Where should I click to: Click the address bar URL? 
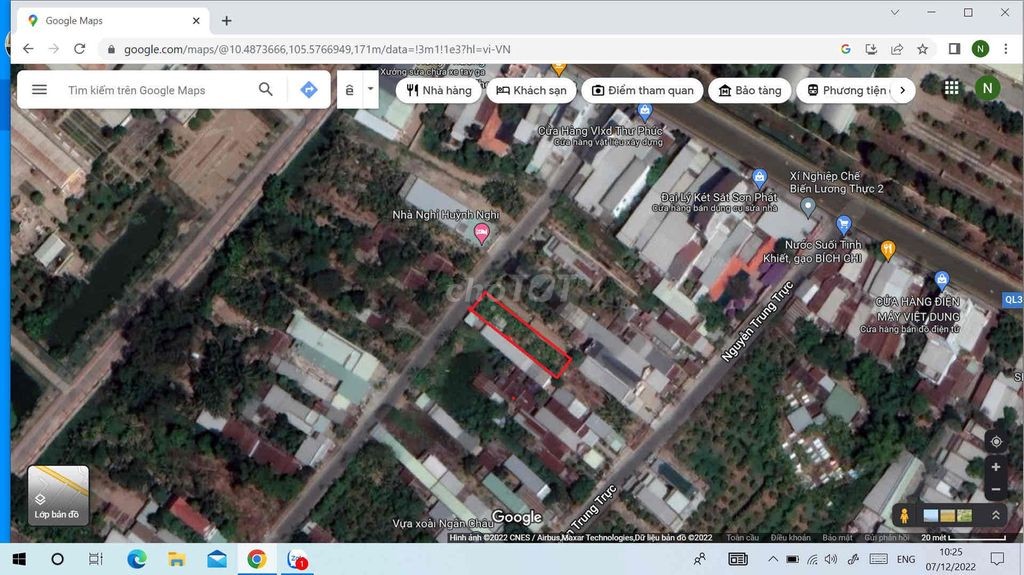[317, 50]
